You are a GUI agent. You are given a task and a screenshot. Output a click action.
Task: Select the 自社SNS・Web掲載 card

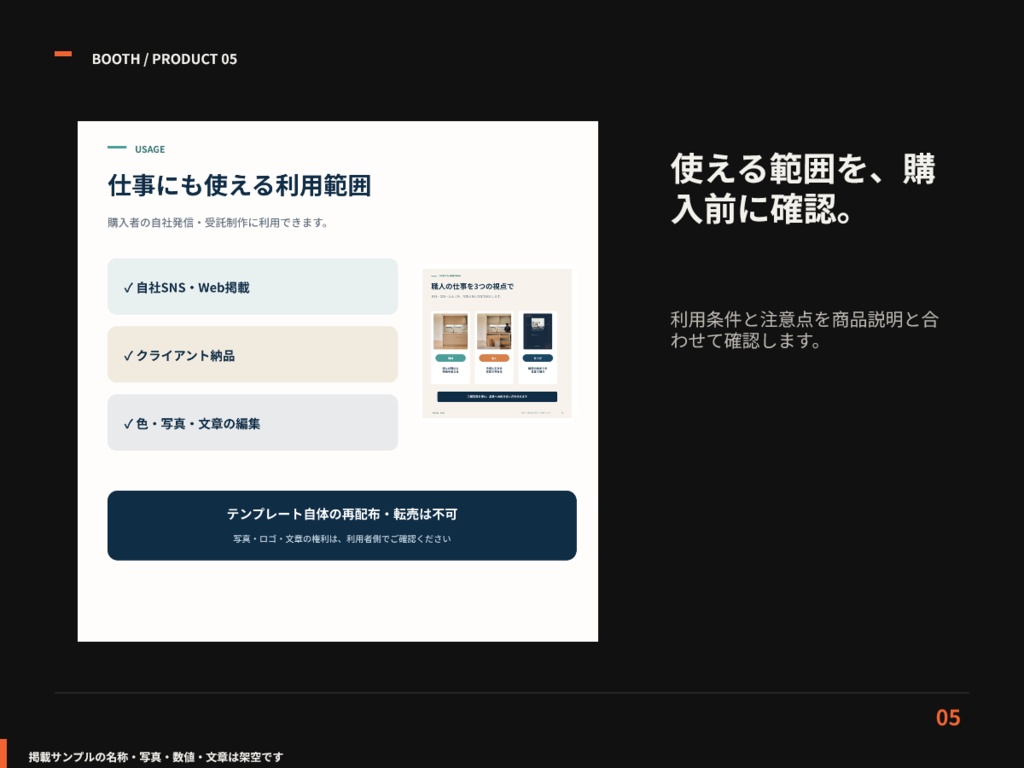pos(253,287)
